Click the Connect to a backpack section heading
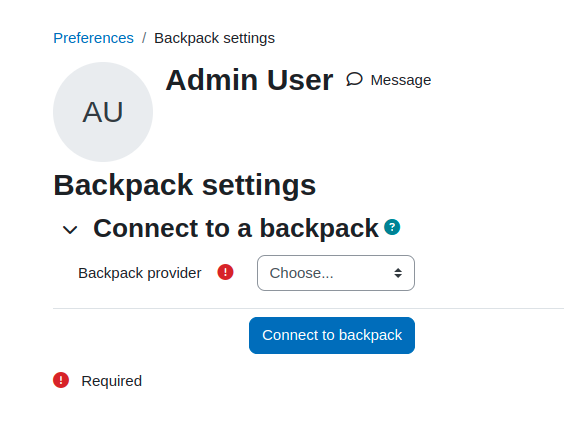Image resolution: width=564 pixels, height=425 pixels. [x=236, y=228]
